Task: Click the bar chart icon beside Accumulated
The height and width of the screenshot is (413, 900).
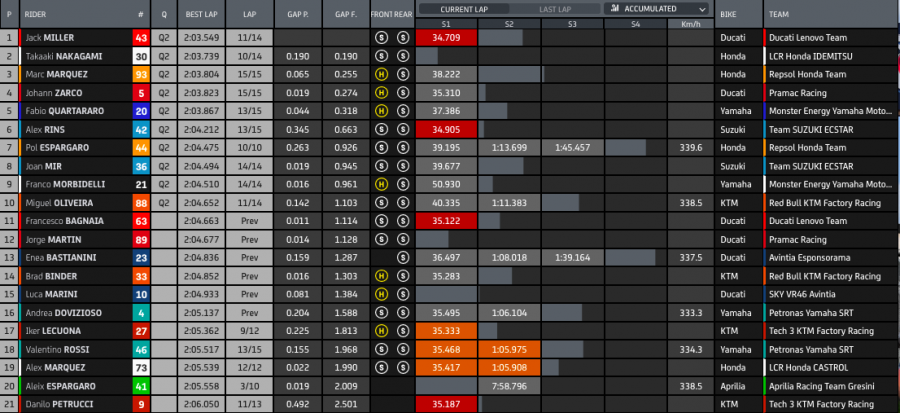Action: click(x=615, y=9)
